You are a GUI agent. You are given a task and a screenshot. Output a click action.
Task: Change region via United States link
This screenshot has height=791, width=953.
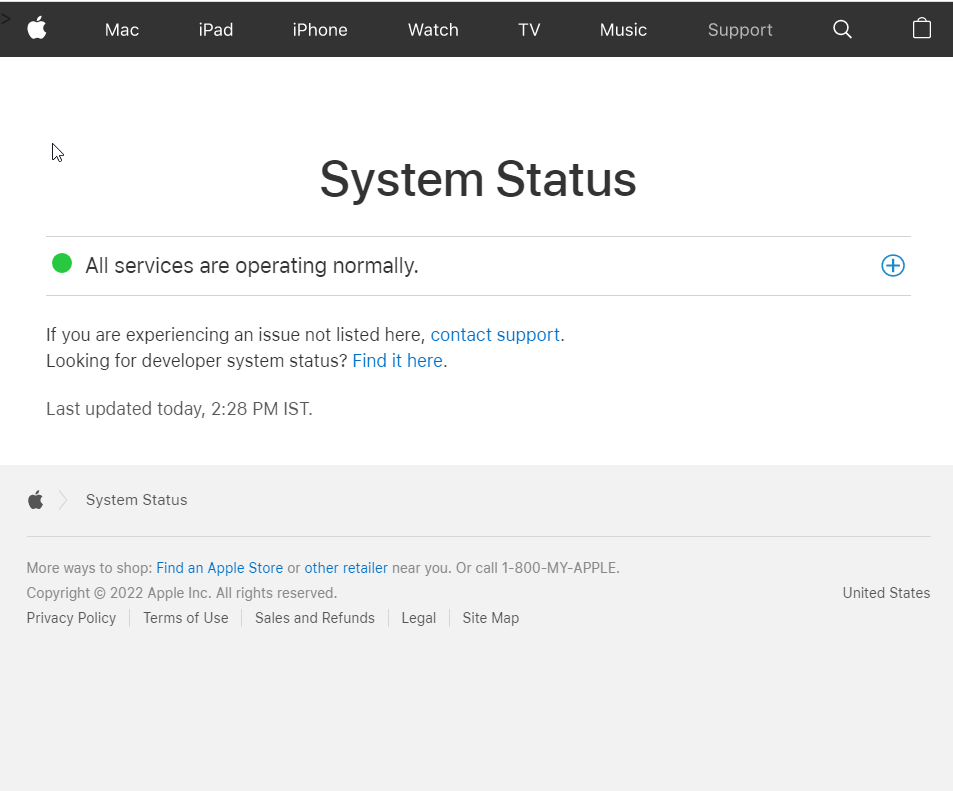tap(886, 593)
